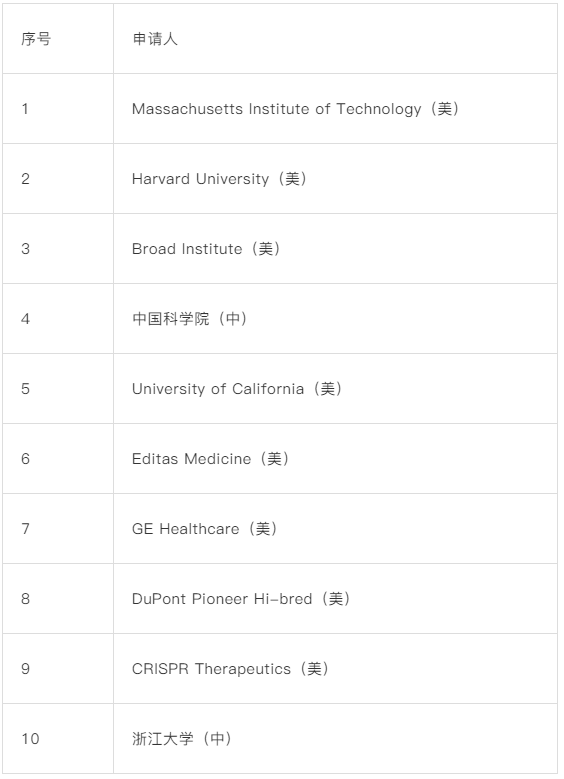Click rank number 2 cell

pyautogui.click(x=58, y=179)
